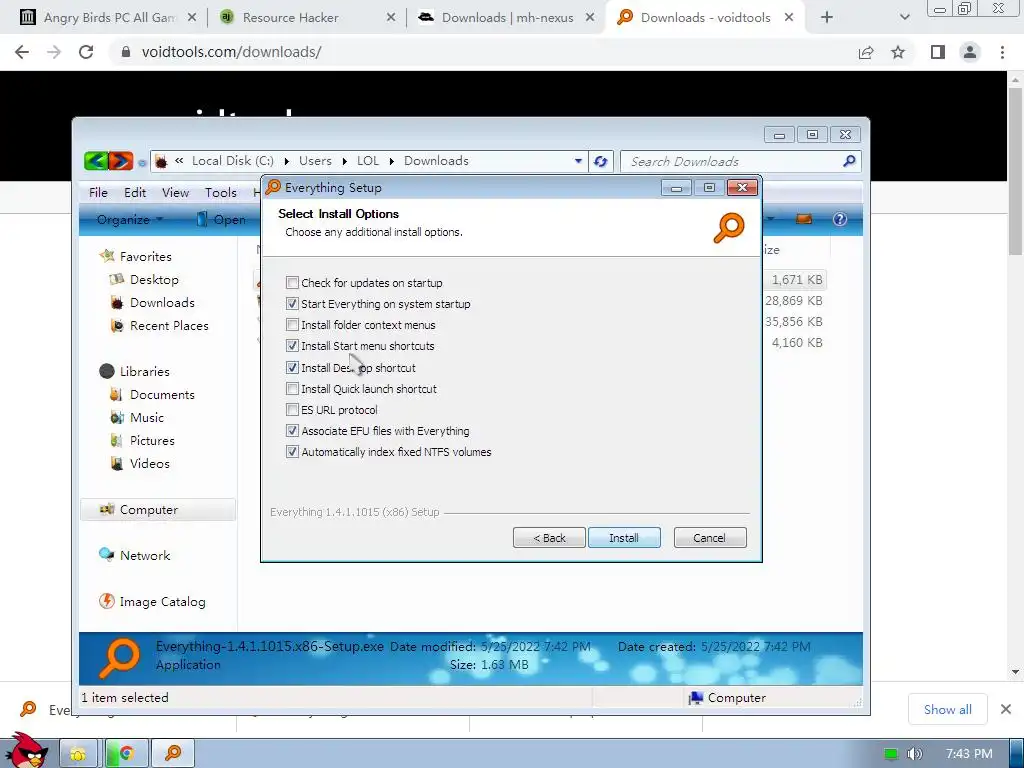
Task: Reload the voidtools page
Action: 86,52
